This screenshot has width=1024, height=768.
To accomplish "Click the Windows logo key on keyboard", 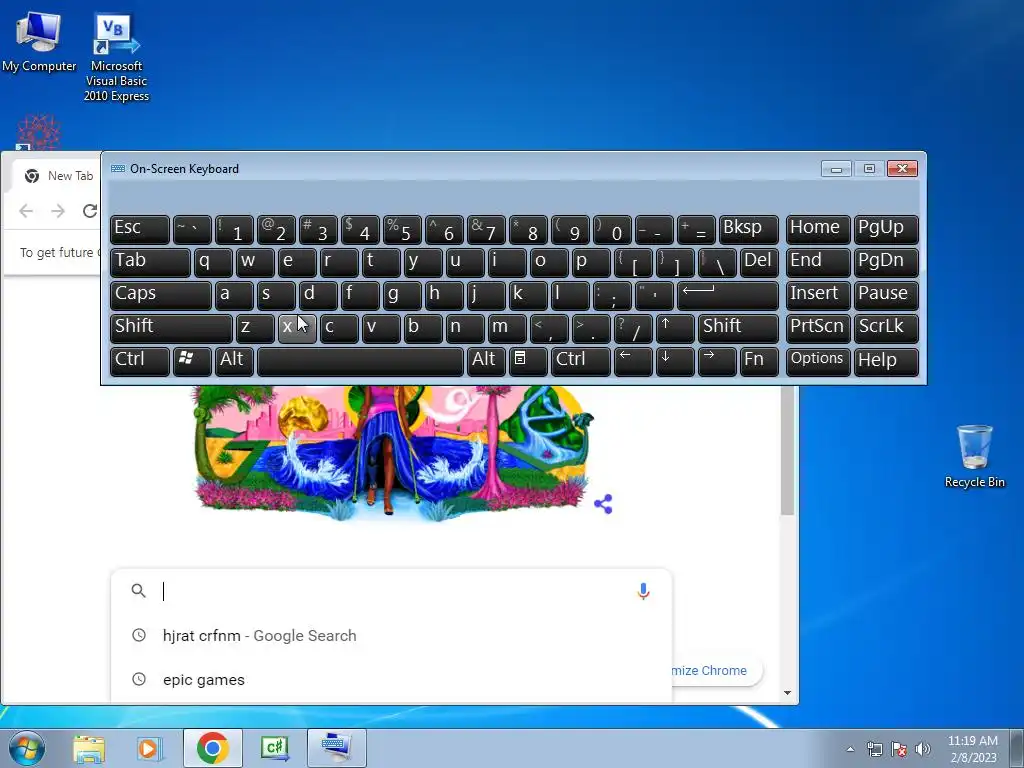I will coord(192,361).
